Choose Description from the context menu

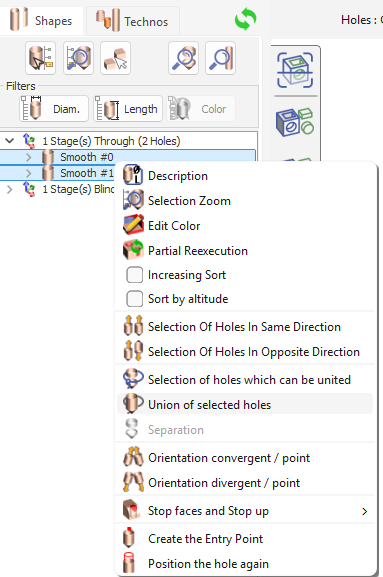(246, 176)
